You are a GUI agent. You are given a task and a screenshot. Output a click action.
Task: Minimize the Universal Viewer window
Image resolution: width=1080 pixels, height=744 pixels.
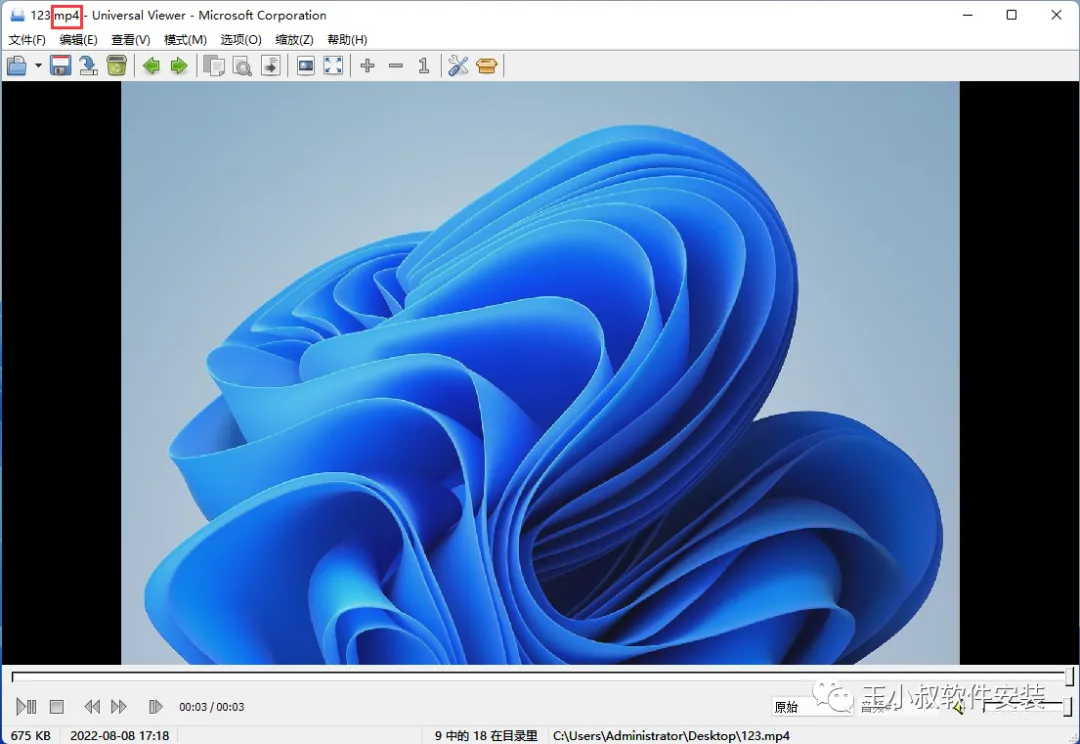pos(968,15)
